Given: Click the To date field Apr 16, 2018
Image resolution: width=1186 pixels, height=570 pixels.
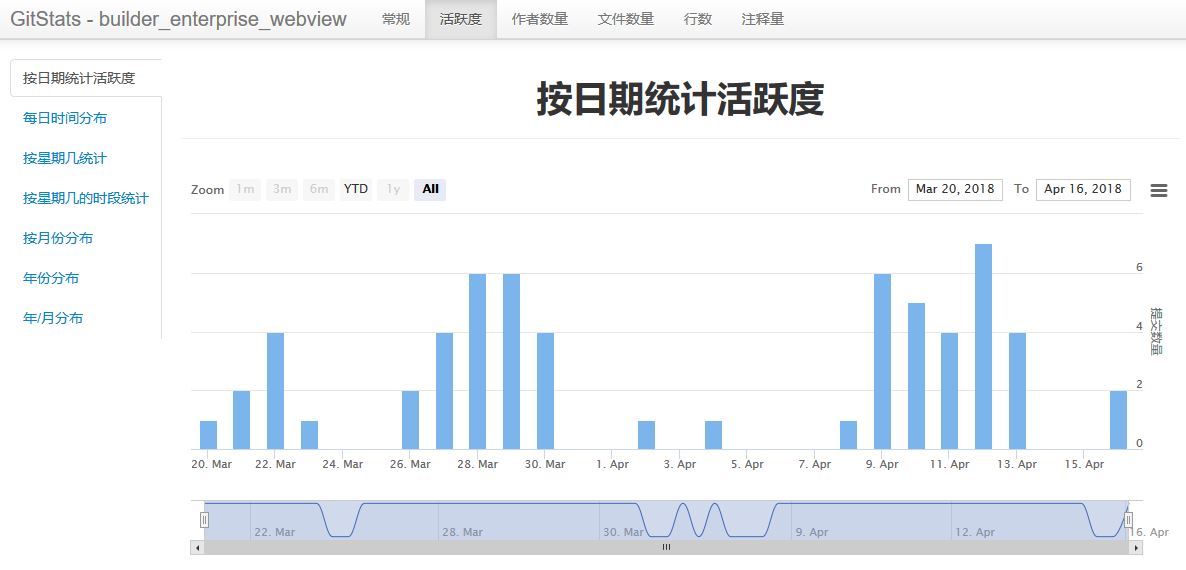Looking at the screenshot, I should pyautogui.click(x=1082, y=189).
